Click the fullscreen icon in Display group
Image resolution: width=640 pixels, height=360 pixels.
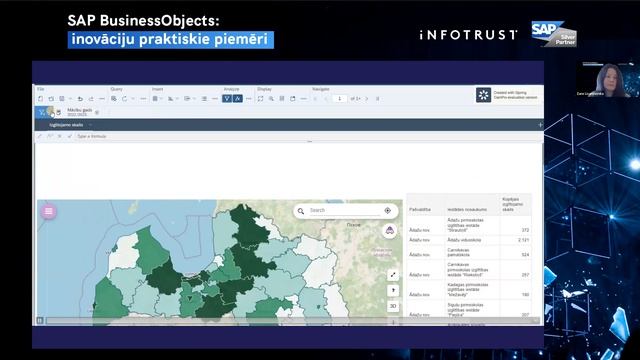(x=260, y=99)
